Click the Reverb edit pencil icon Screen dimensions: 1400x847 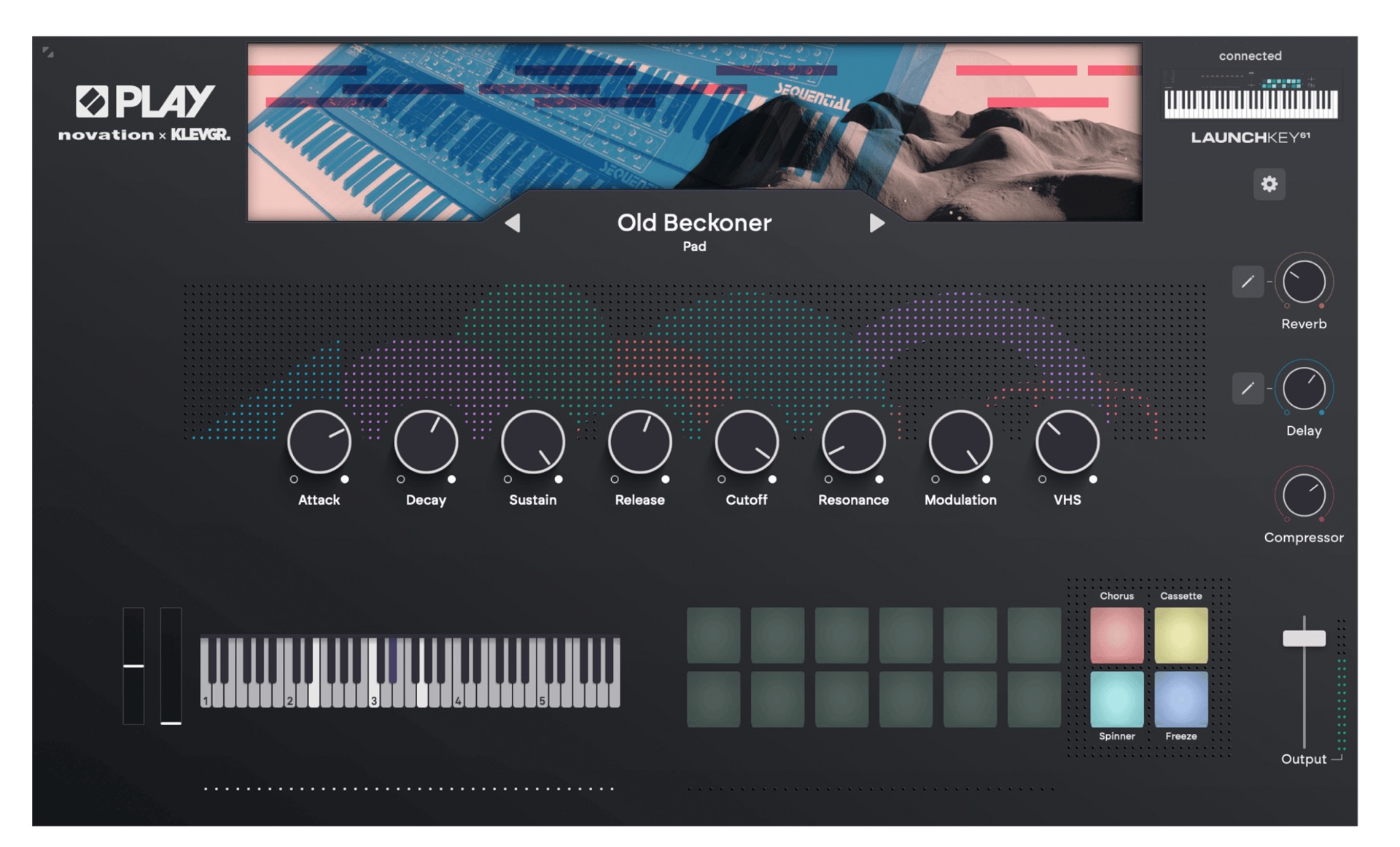point(1247,282)
